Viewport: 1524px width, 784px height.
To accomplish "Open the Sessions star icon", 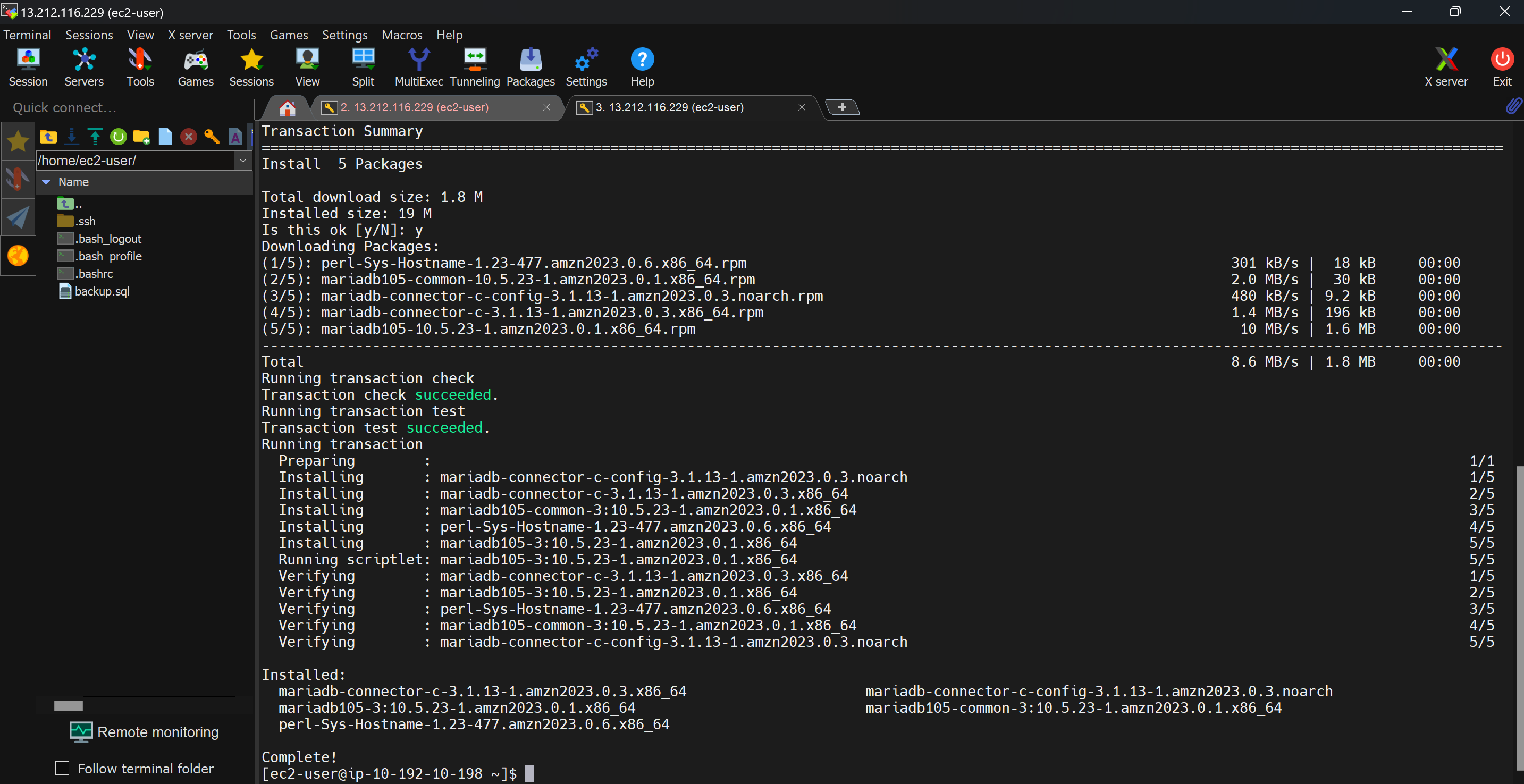I will [251, 67].
